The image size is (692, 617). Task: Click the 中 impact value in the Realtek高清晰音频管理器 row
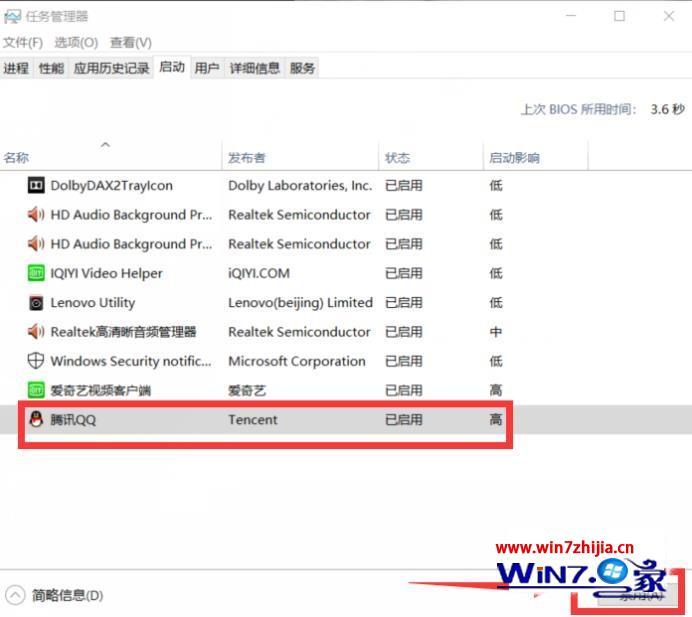[x=496, y=332]
